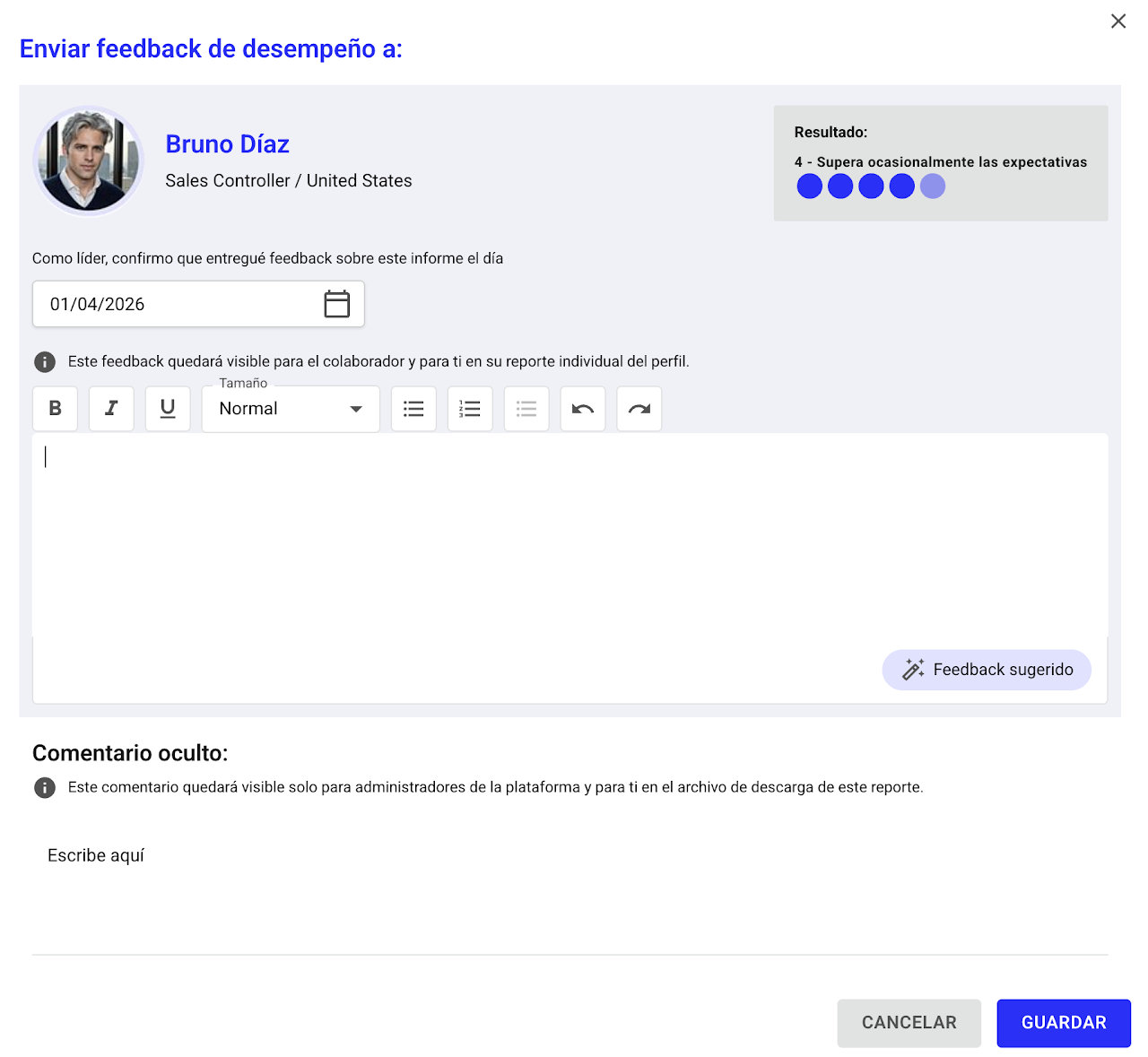Toggle underline text formatting
The width and height of the screenshot is (1148, 1057).
coord(168,409)
